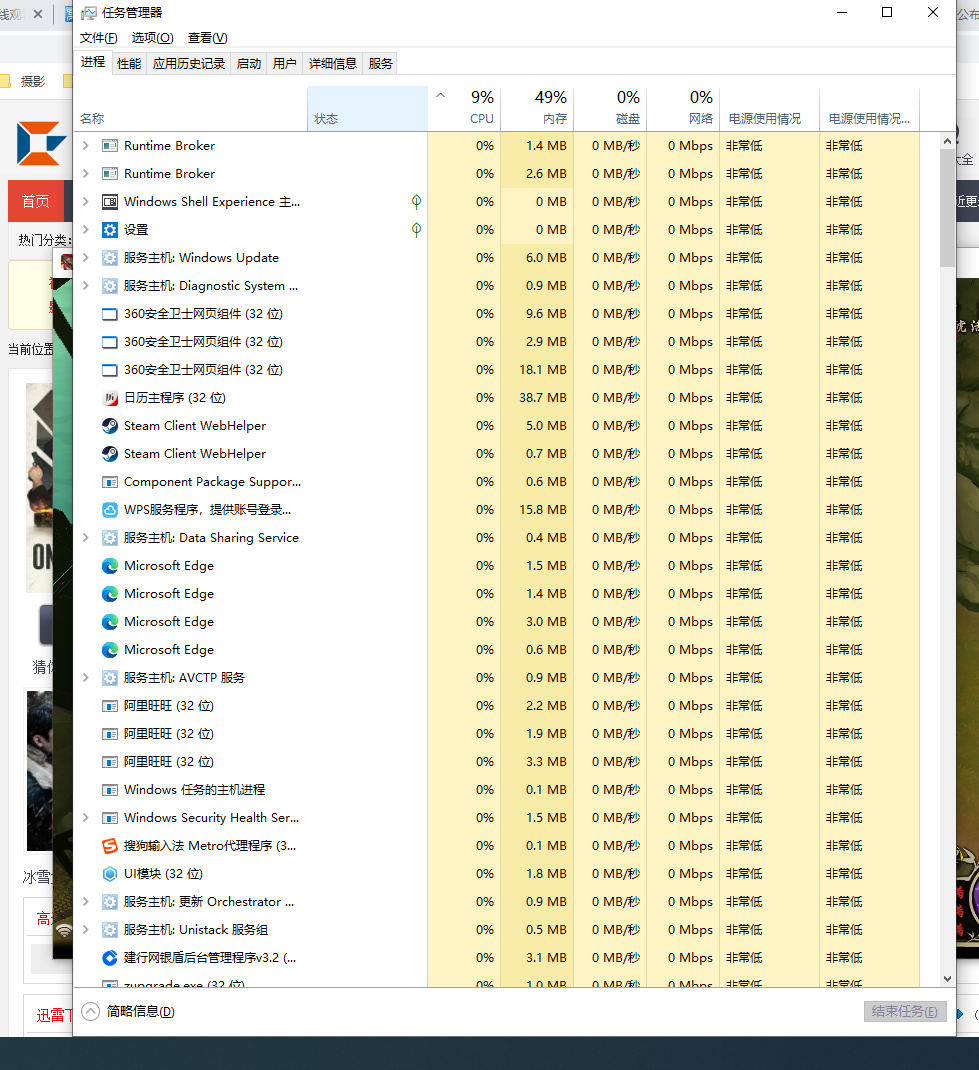979x1070 pixels.
Task: Expand the Windows Security Health Service row
Action: click(85, 818)
